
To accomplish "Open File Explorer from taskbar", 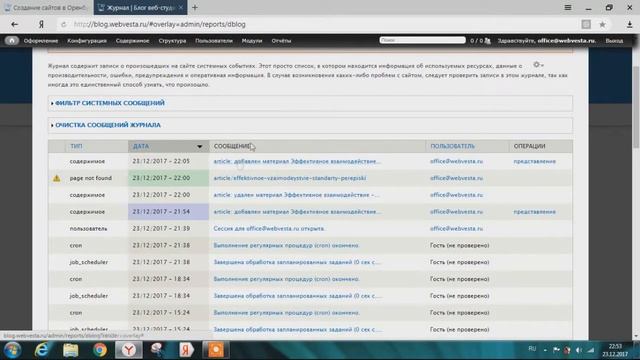I will point(70,350).
